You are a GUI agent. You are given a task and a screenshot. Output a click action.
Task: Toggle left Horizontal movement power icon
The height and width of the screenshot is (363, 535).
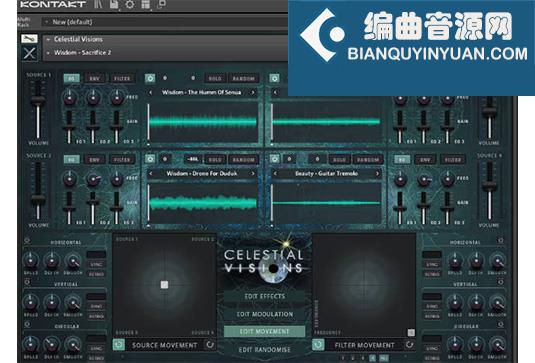click(27, 241)
